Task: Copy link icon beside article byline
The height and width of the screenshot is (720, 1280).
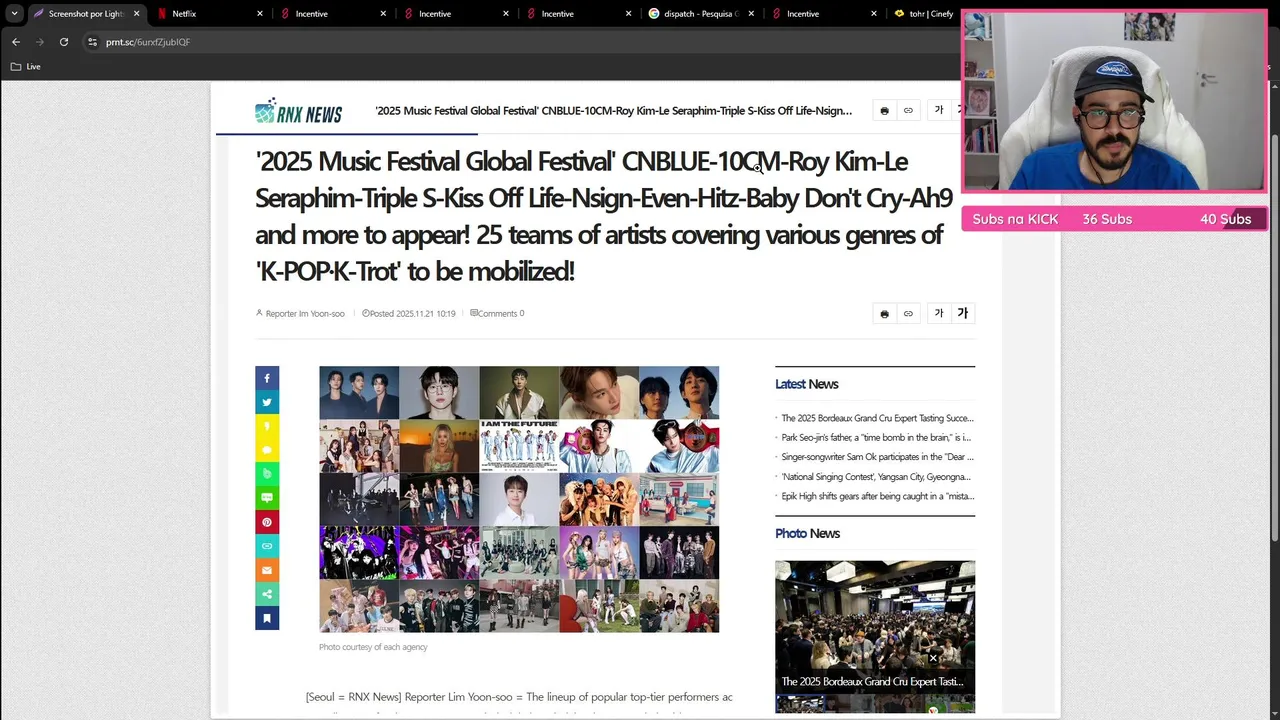Action: pyautogui.click(x=908, y=313)
